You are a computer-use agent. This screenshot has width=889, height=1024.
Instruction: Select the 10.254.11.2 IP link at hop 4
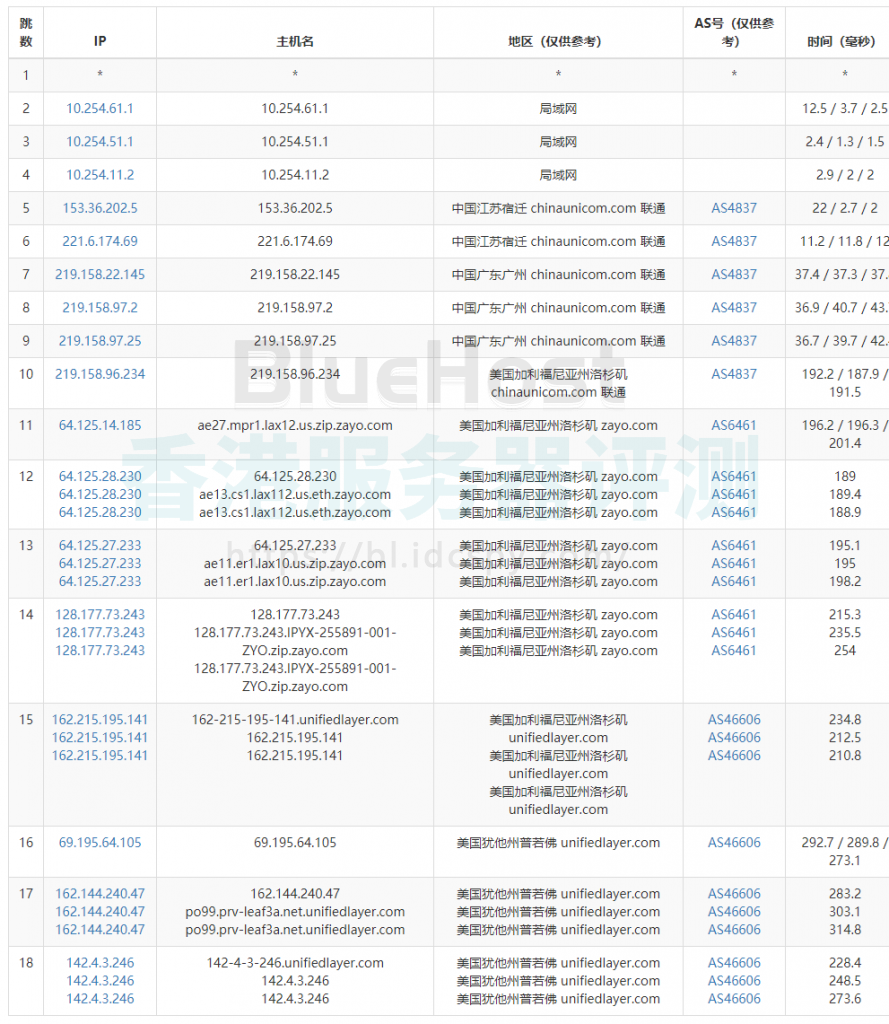100,174
